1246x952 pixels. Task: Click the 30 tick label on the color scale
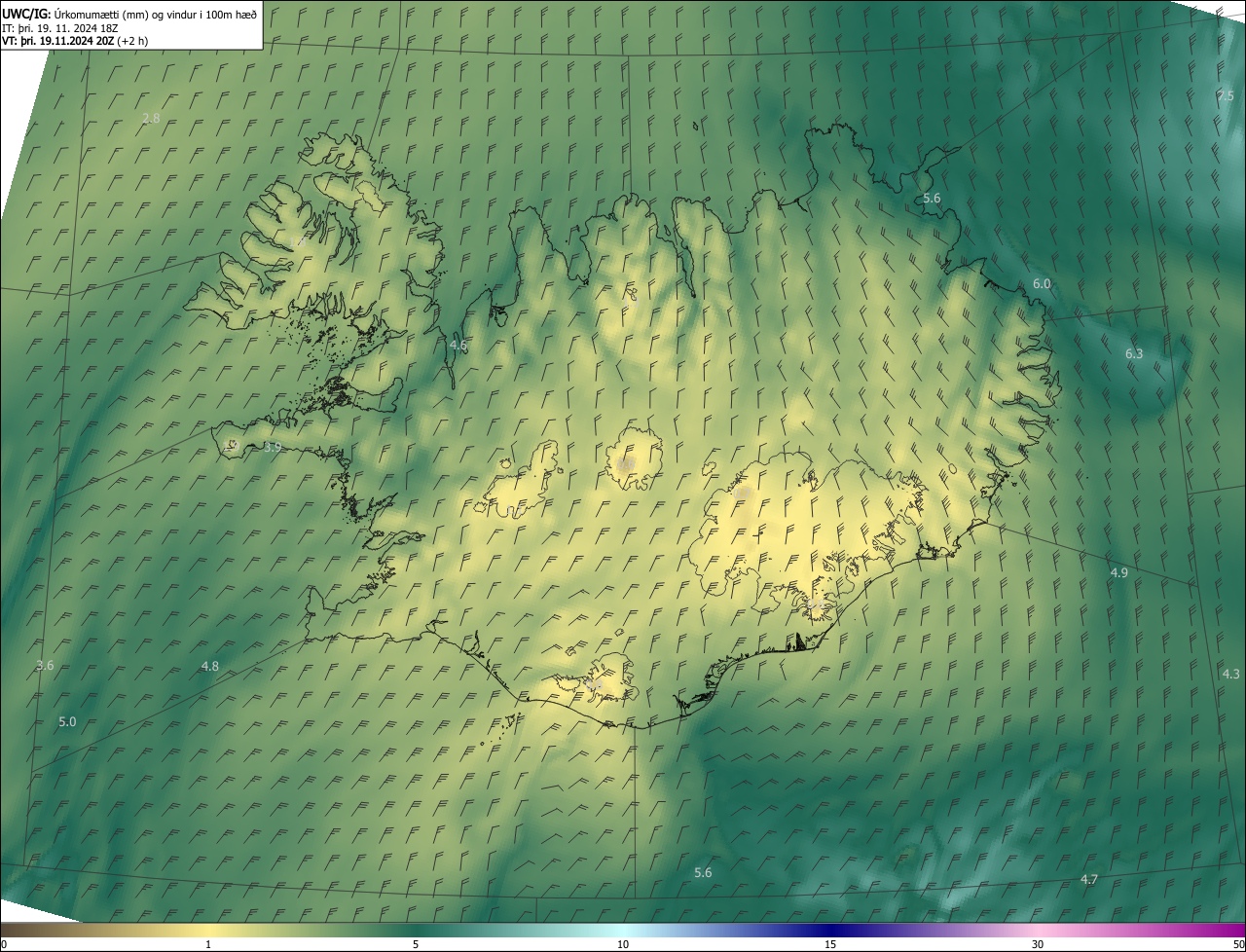(x=1038, y=945)
